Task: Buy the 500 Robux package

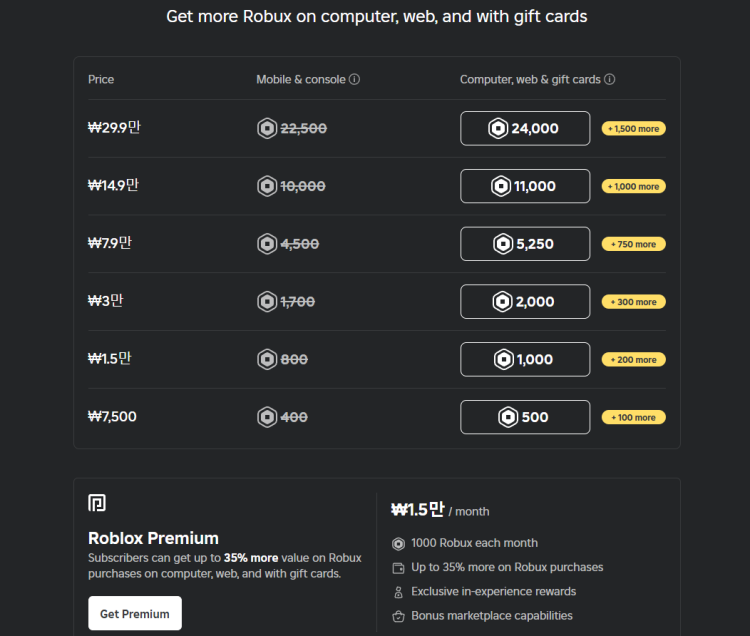Action: tap(525, 417)
